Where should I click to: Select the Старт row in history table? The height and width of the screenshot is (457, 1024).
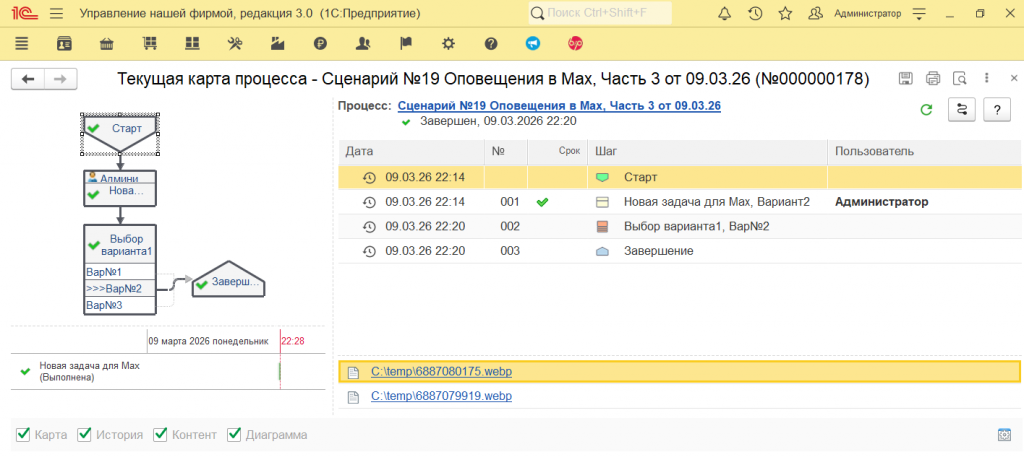[679, 177]
